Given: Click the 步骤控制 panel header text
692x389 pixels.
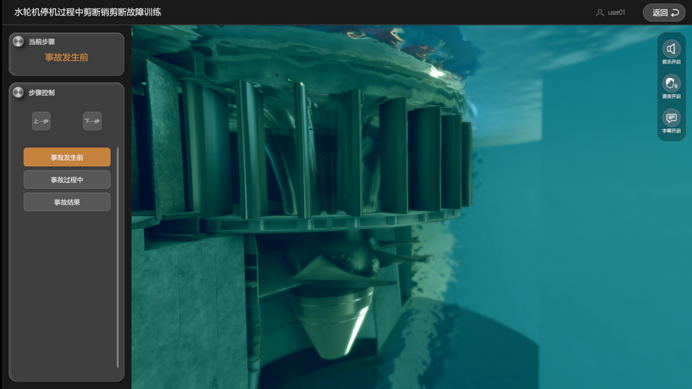Looking at the screenshot, I should 41,93.
